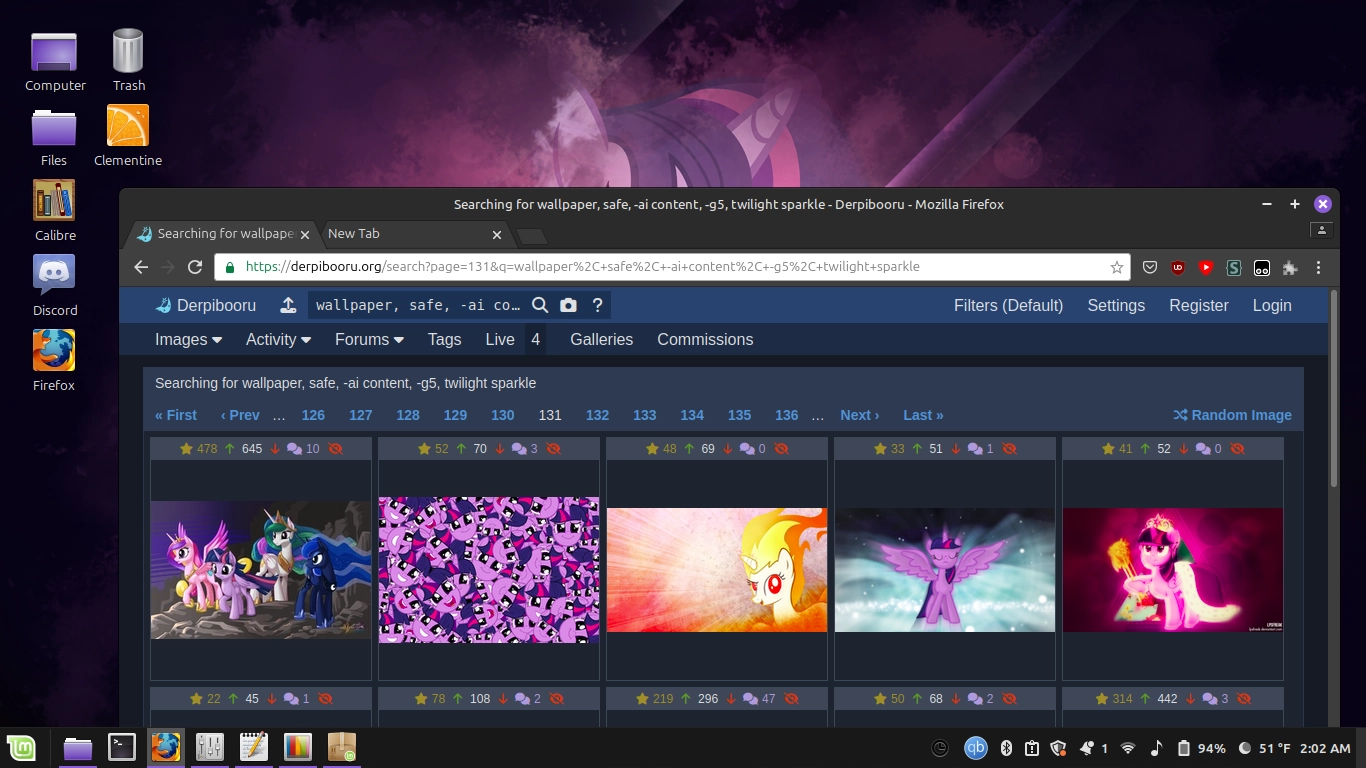Expand the Forums dropdown menu

[369, 339]
